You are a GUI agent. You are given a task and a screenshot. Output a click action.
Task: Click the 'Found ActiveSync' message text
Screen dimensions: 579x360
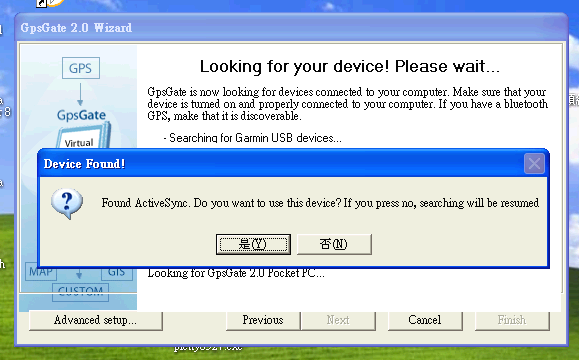(320, 203)
